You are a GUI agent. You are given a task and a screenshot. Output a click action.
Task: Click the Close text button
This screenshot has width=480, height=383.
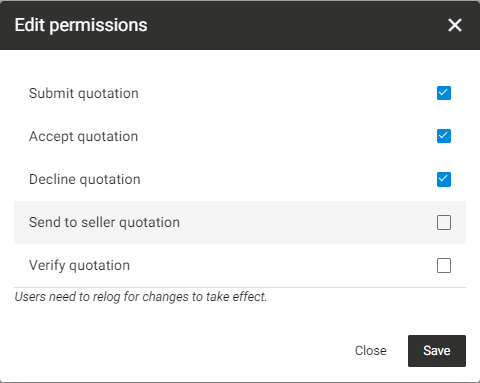tap(371, 351)
